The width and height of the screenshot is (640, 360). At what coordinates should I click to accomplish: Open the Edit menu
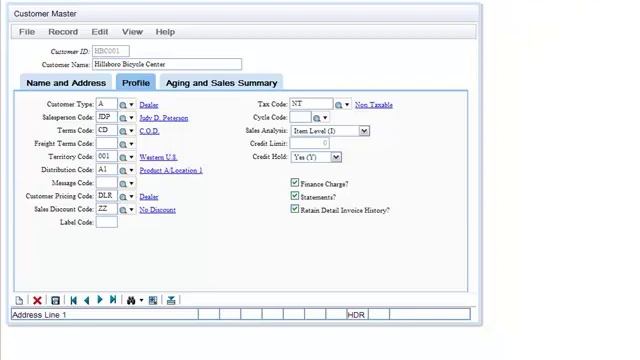100,32
